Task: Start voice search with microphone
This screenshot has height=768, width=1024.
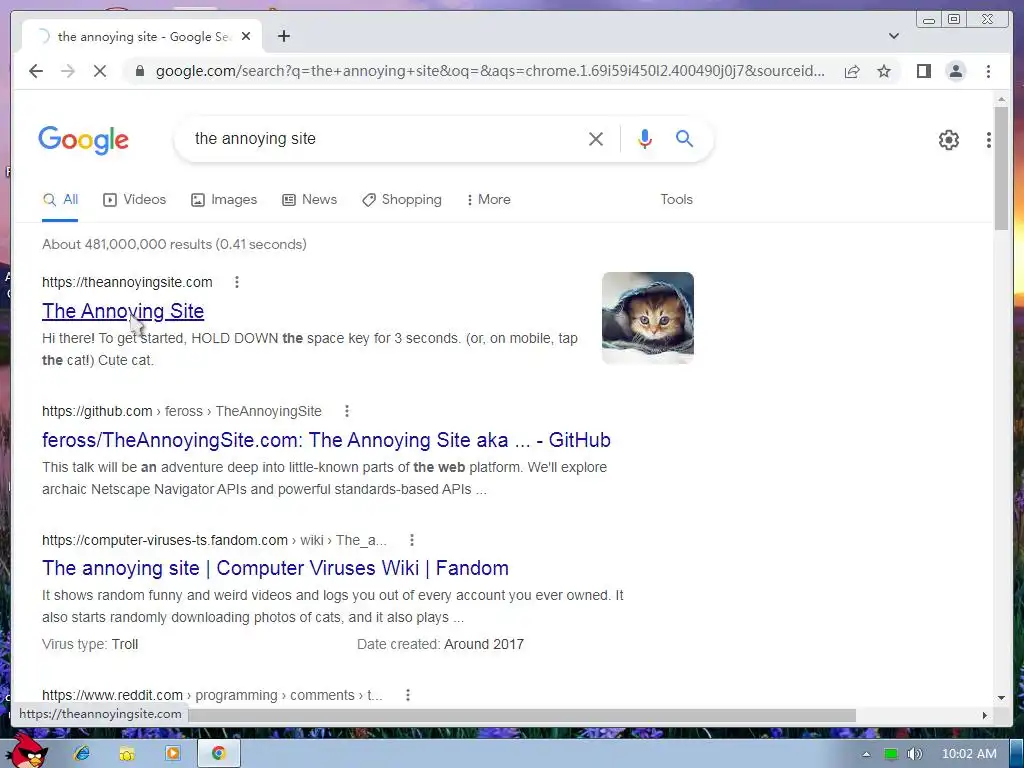Action: pos(645,138)
